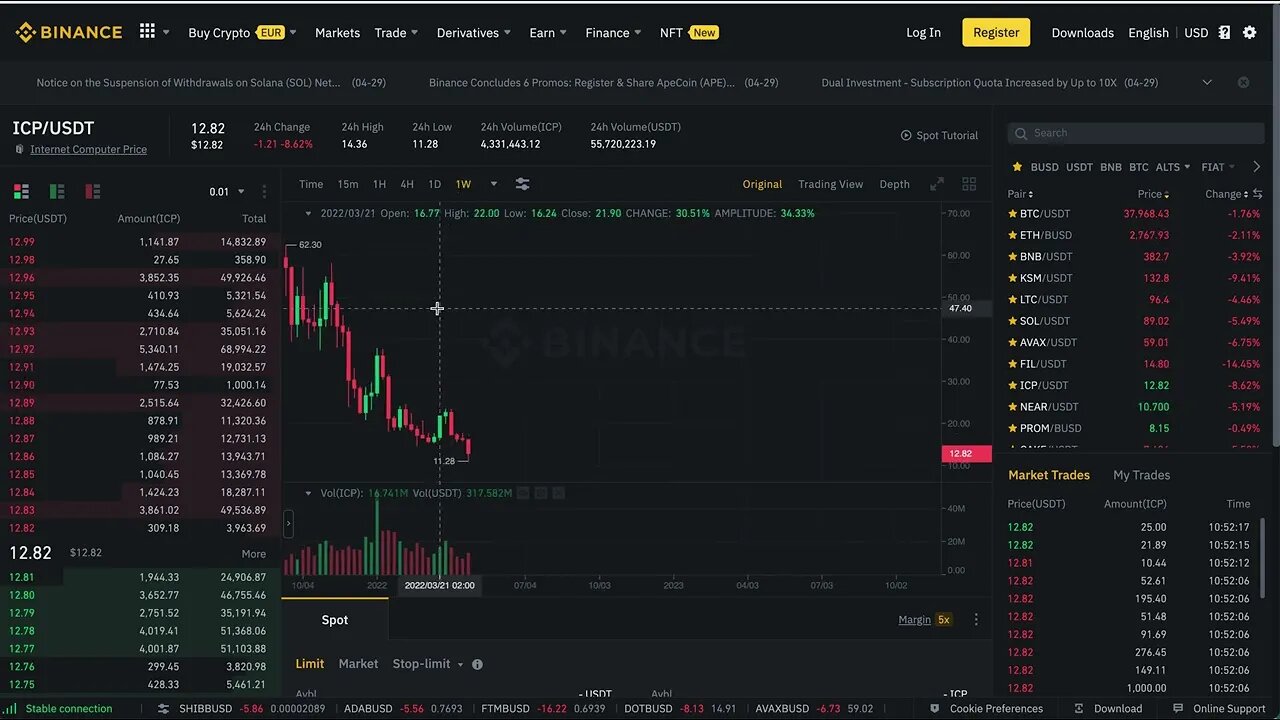
Task: Sort market list by Pair
Action: (1020, 194)
